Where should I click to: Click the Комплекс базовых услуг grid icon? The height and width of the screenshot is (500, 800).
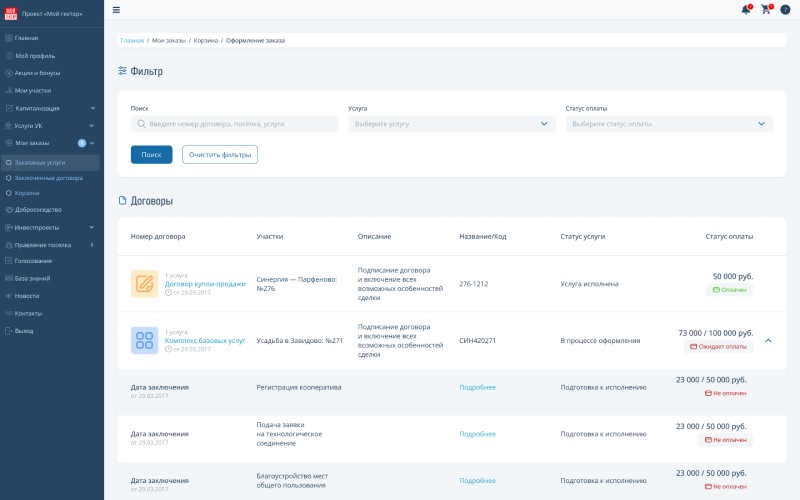(x=145, y=340)
